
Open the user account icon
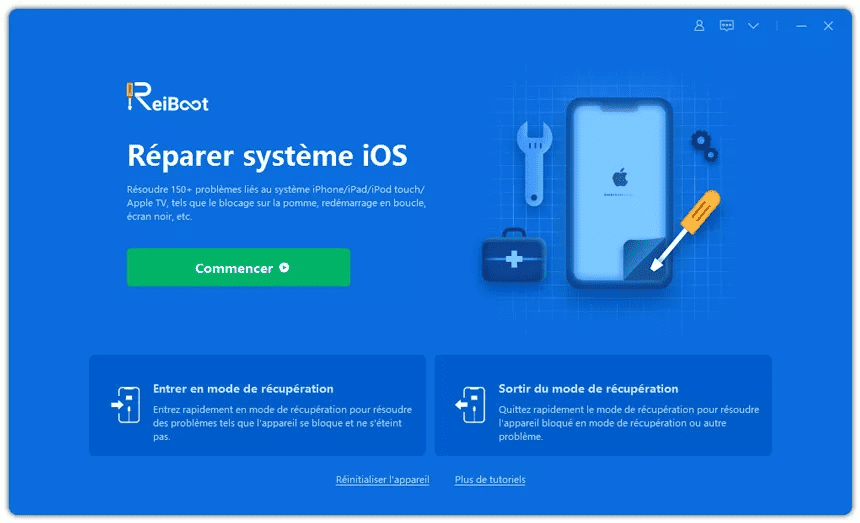pyautogui.click(x=699, y=26)
